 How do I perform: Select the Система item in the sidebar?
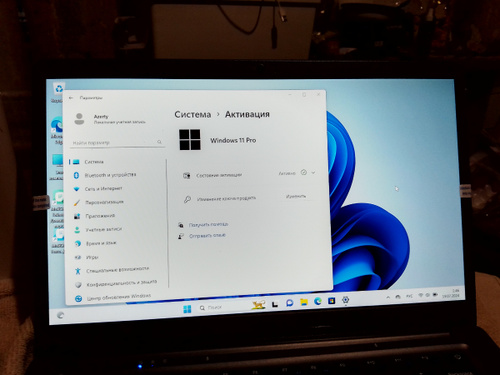94,162
